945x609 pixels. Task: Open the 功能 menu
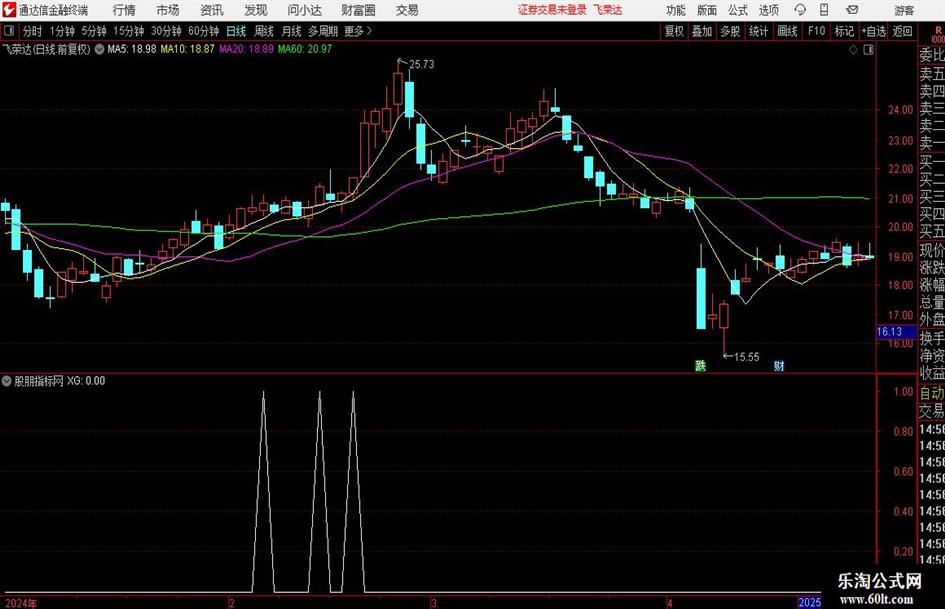[676, 10]
